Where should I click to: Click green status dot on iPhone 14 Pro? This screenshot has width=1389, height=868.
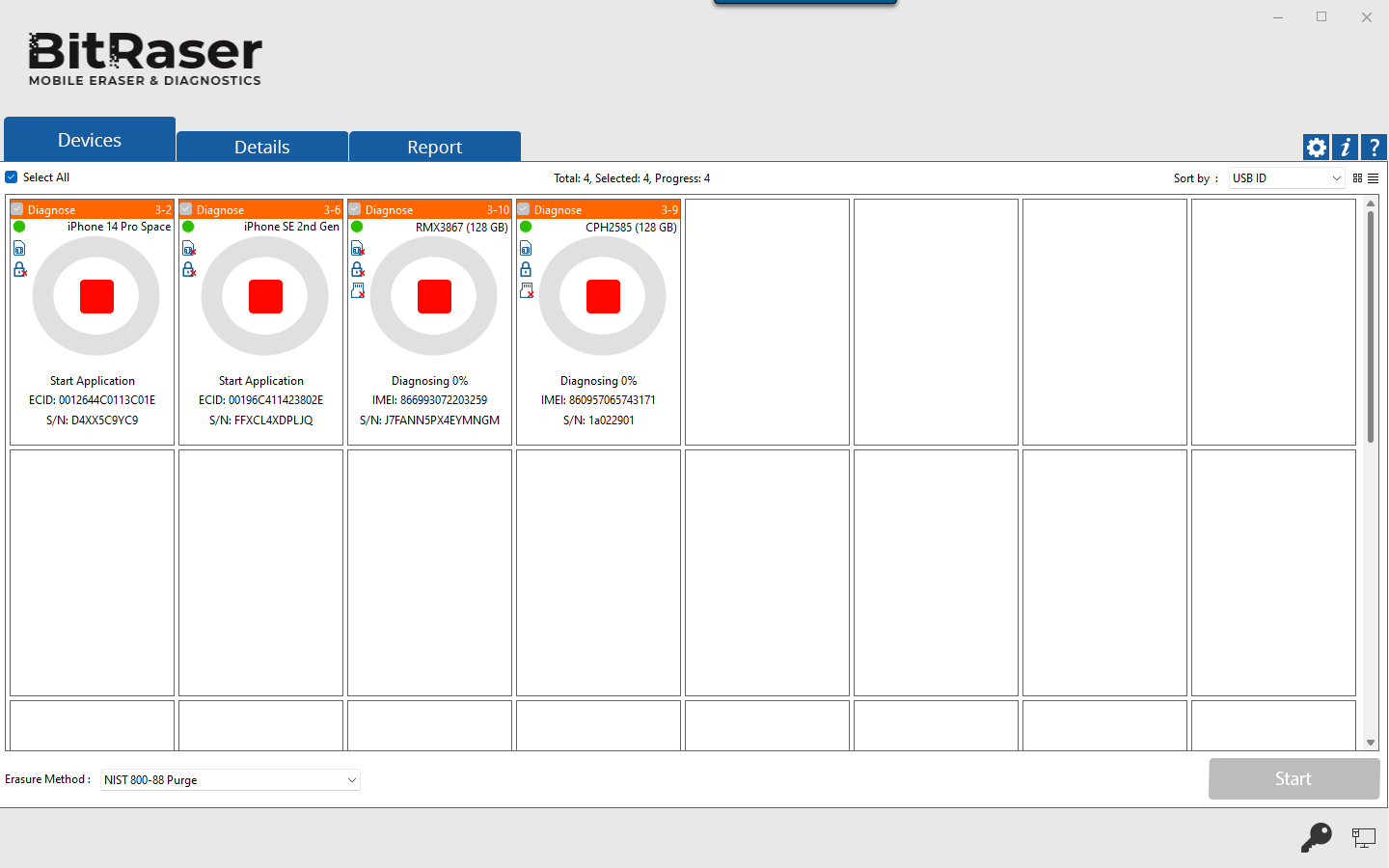(19, 227)
